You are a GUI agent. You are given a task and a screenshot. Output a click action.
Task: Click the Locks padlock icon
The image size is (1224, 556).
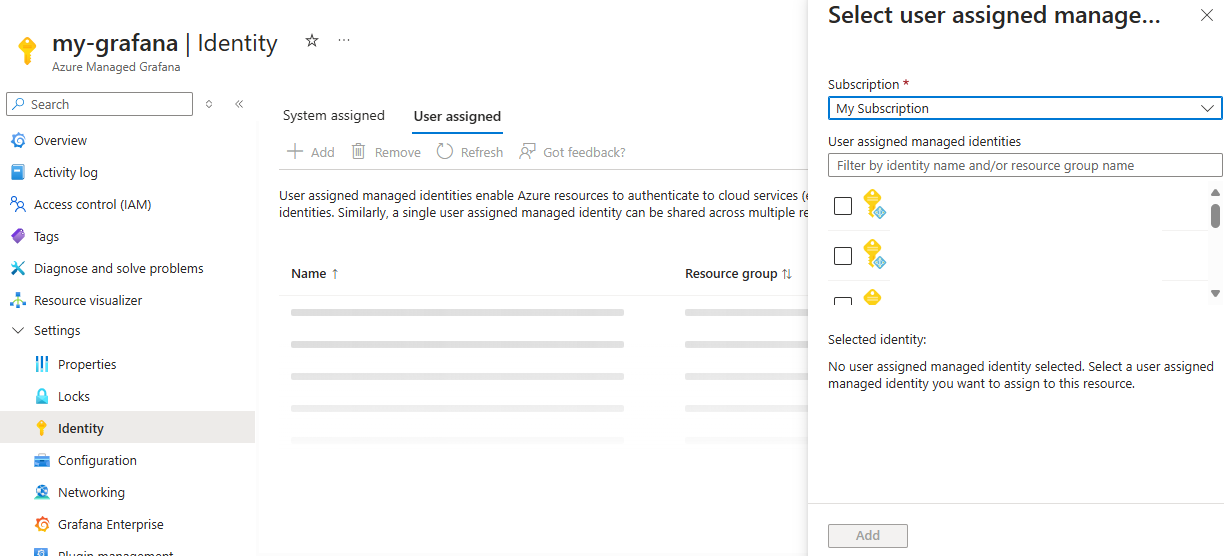click(x=42, y=396)
